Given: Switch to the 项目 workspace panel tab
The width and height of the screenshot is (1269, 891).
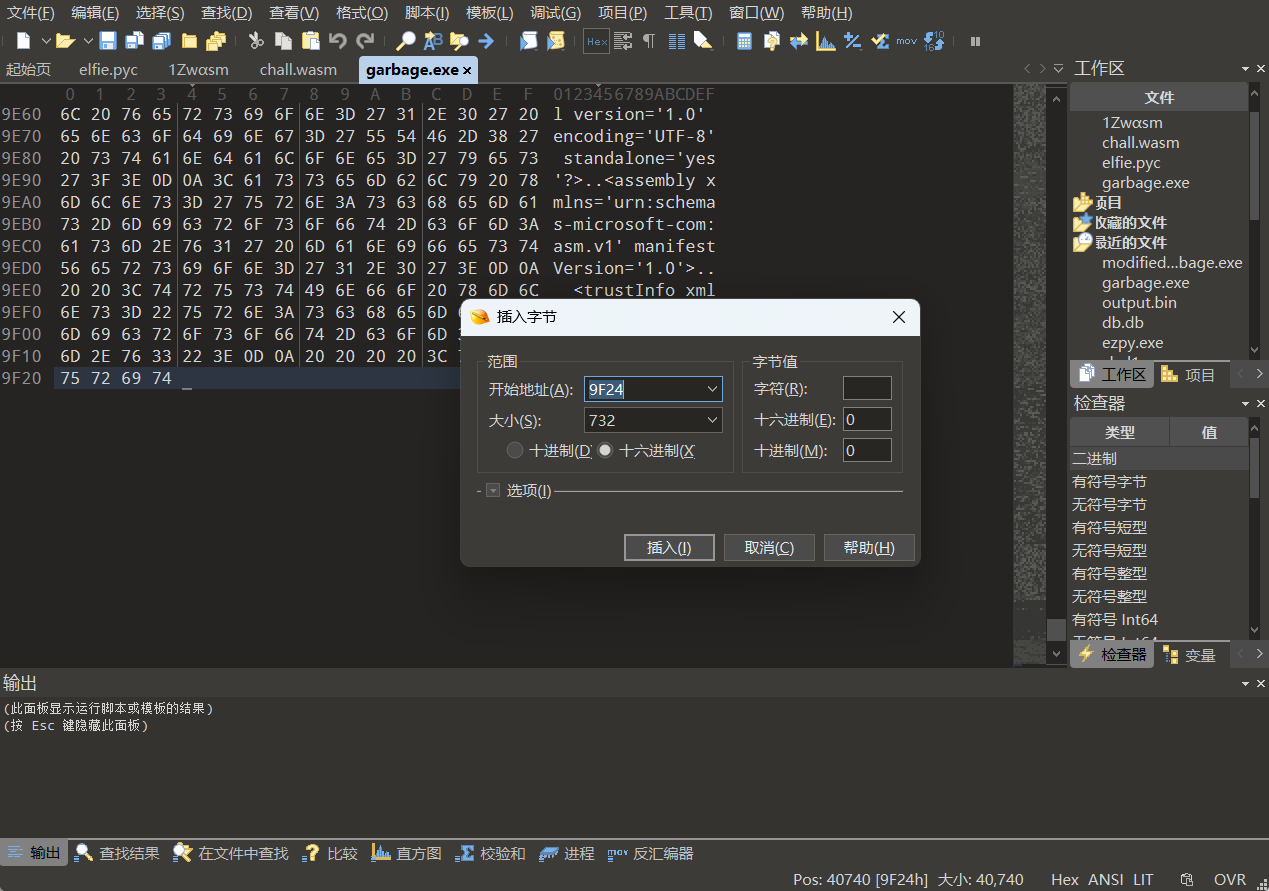Looking at the screenshot, I should 1190,375.
